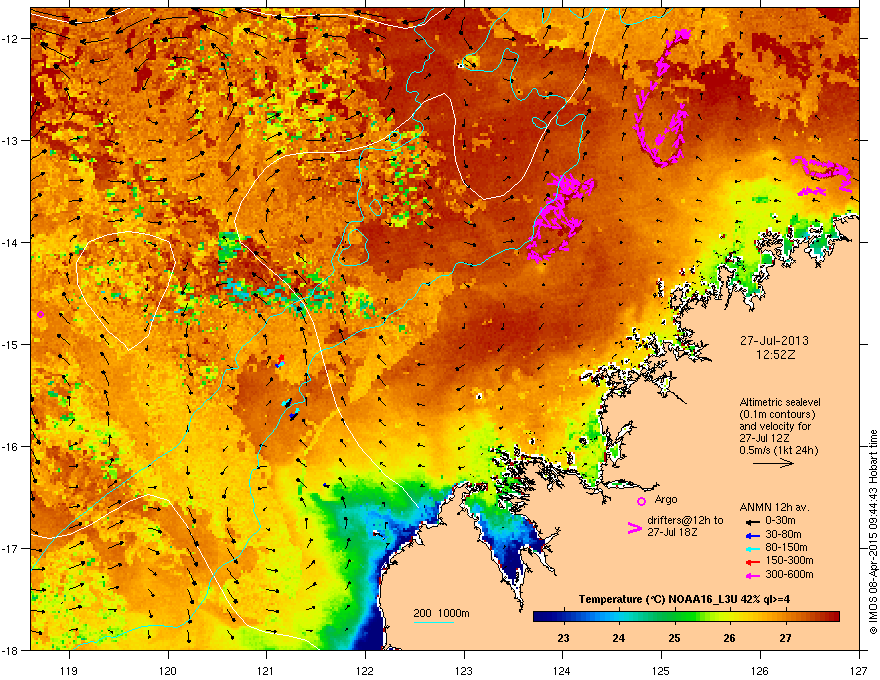Click the 'ANMN 12h av.' heading

click(x=774, y=507)
